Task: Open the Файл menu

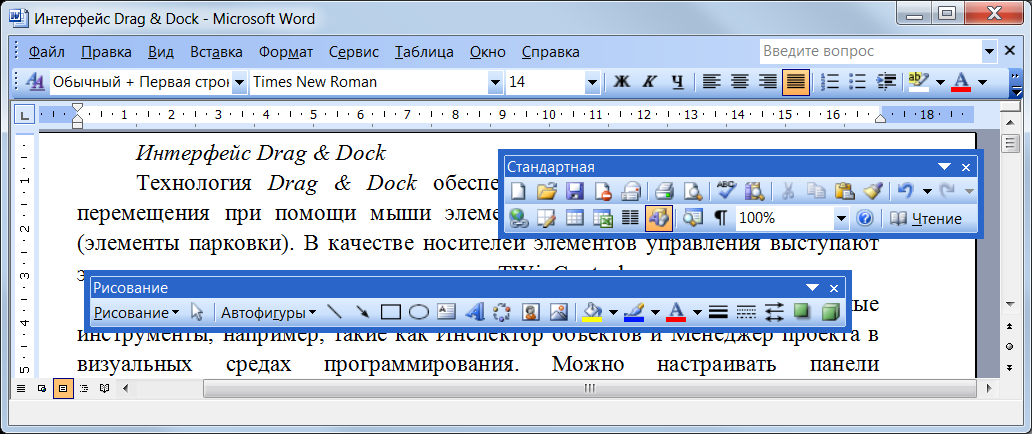Action: pos(46,52)
